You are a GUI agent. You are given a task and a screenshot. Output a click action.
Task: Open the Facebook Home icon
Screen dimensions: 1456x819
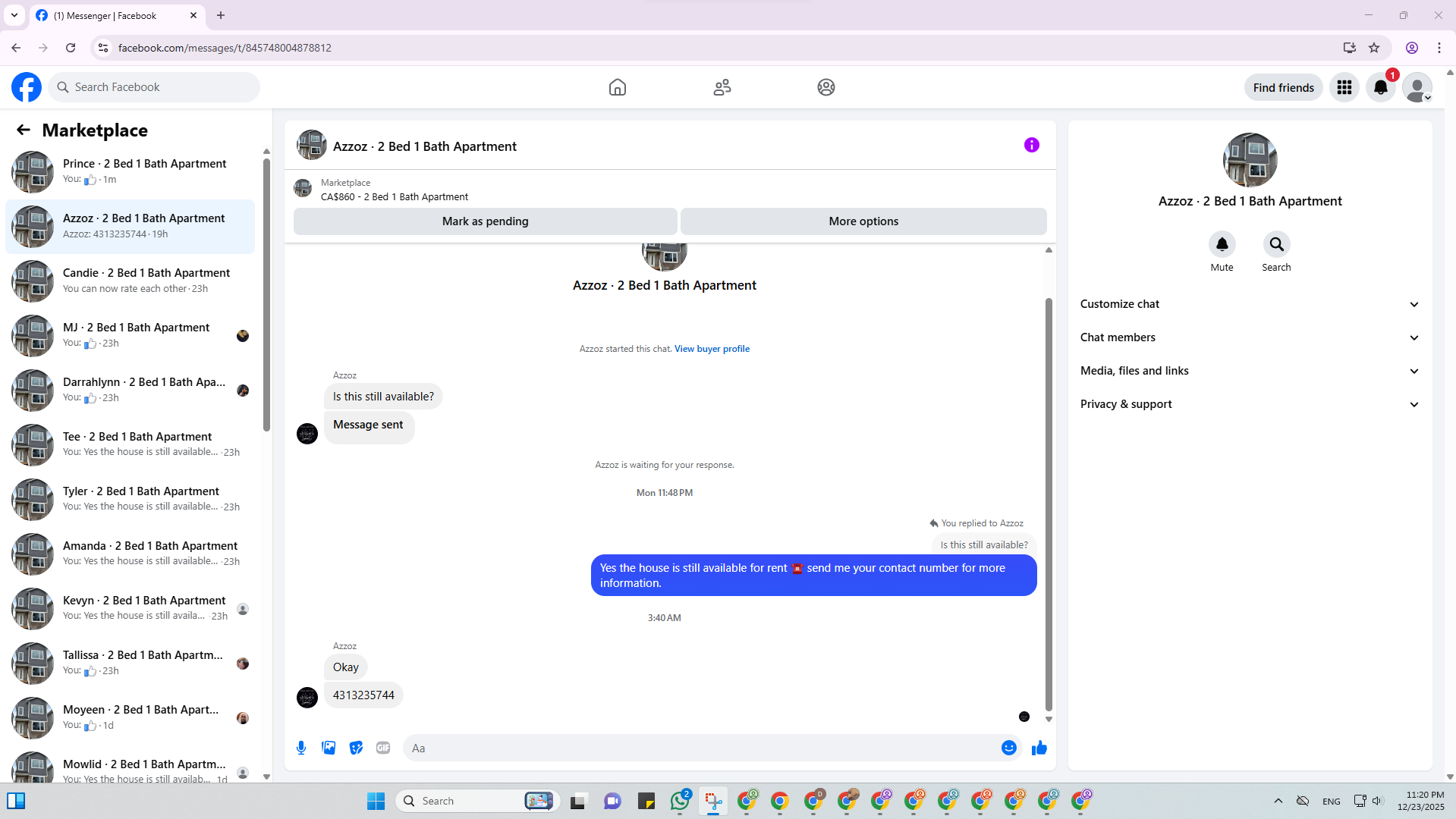(618, 87)
